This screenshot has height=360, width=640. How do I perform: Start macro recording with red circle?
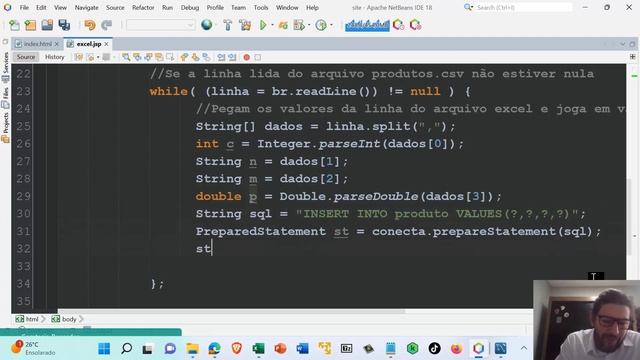247,57
